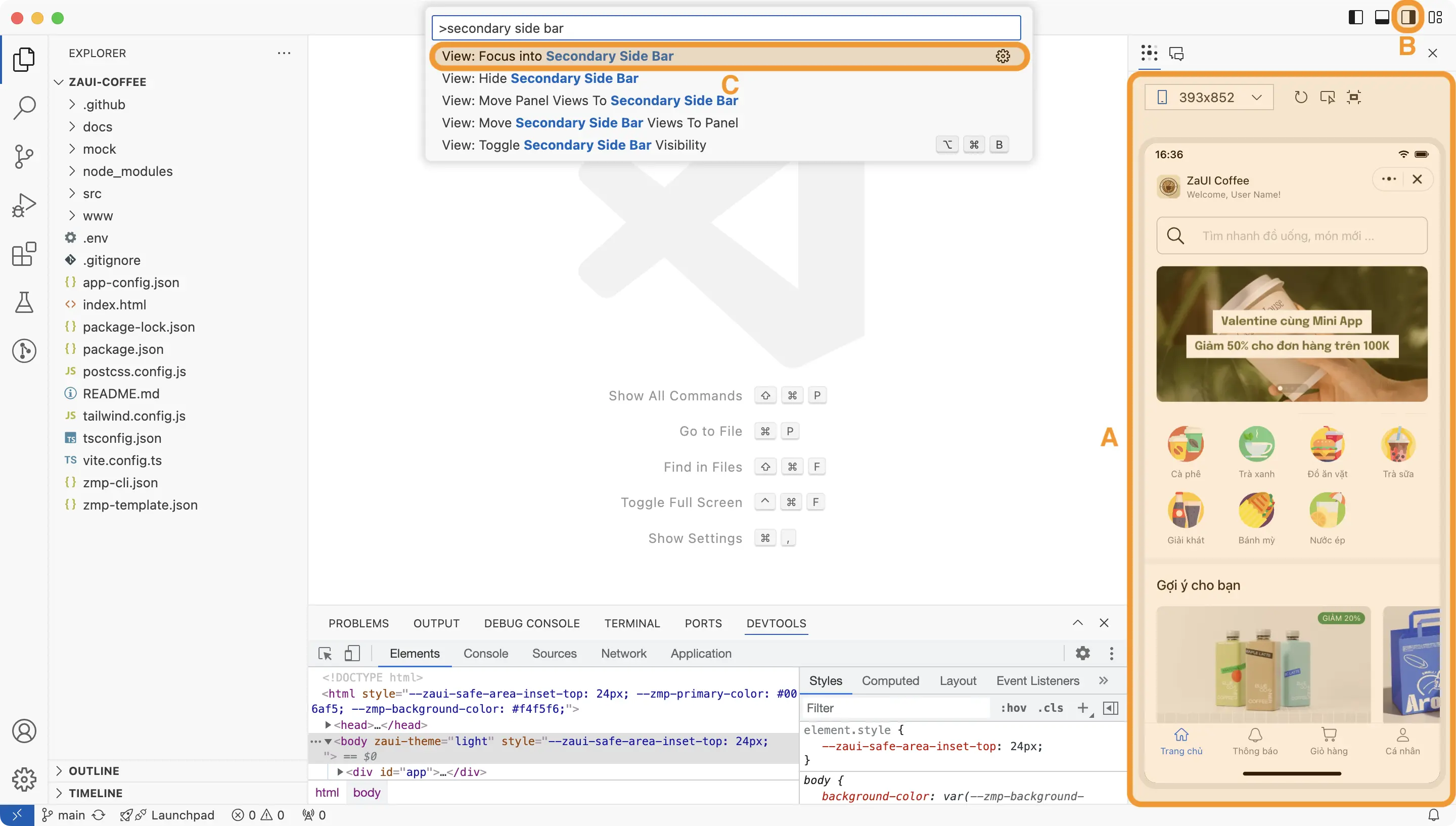Switch to the PROBLEMS panel tab
The width and height of the screenshot is (1456, 826).
point(358,623)
